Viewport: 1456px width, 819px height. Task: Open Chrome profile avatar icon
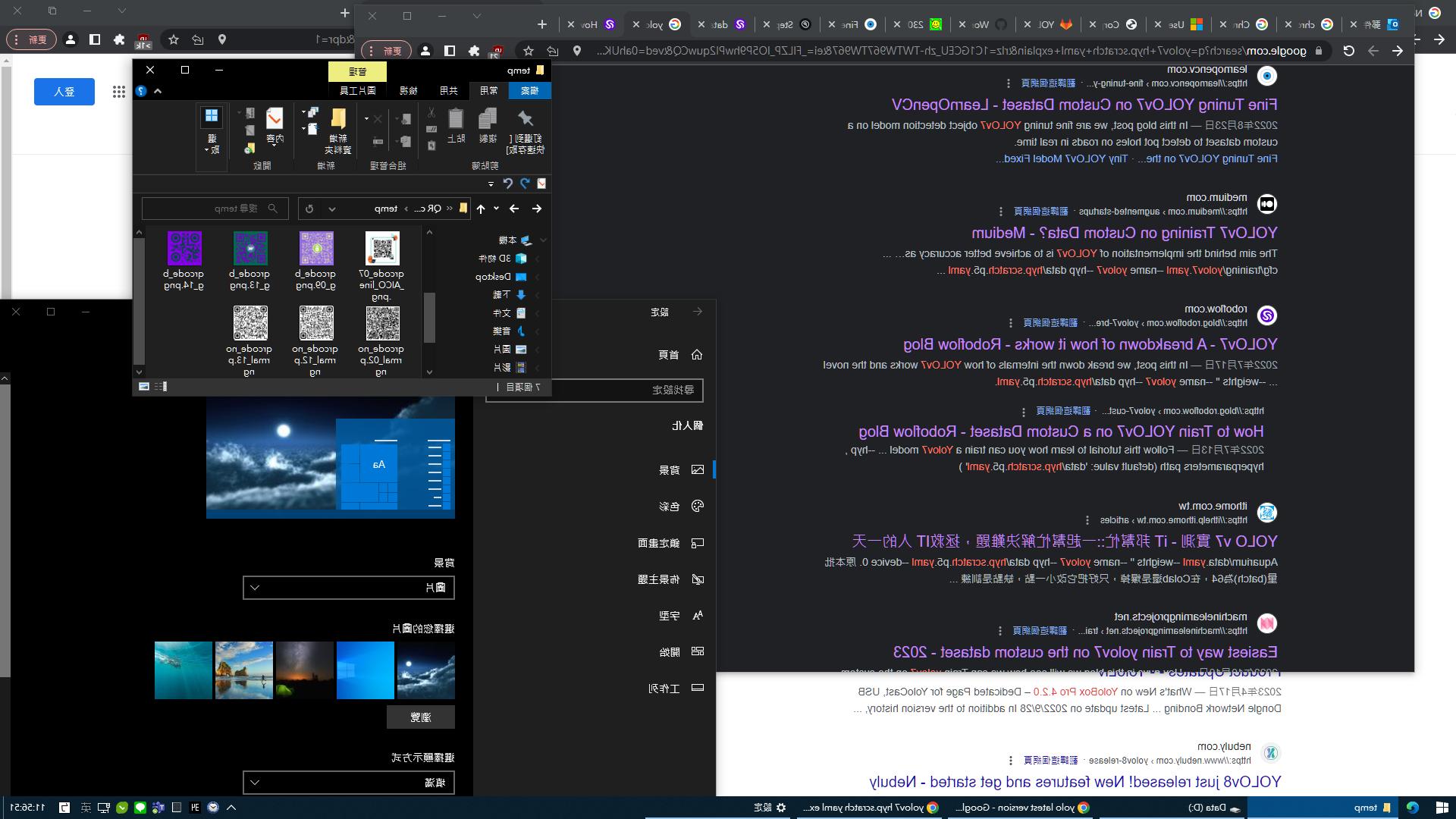pyautogui.click(x=425, y=51)
